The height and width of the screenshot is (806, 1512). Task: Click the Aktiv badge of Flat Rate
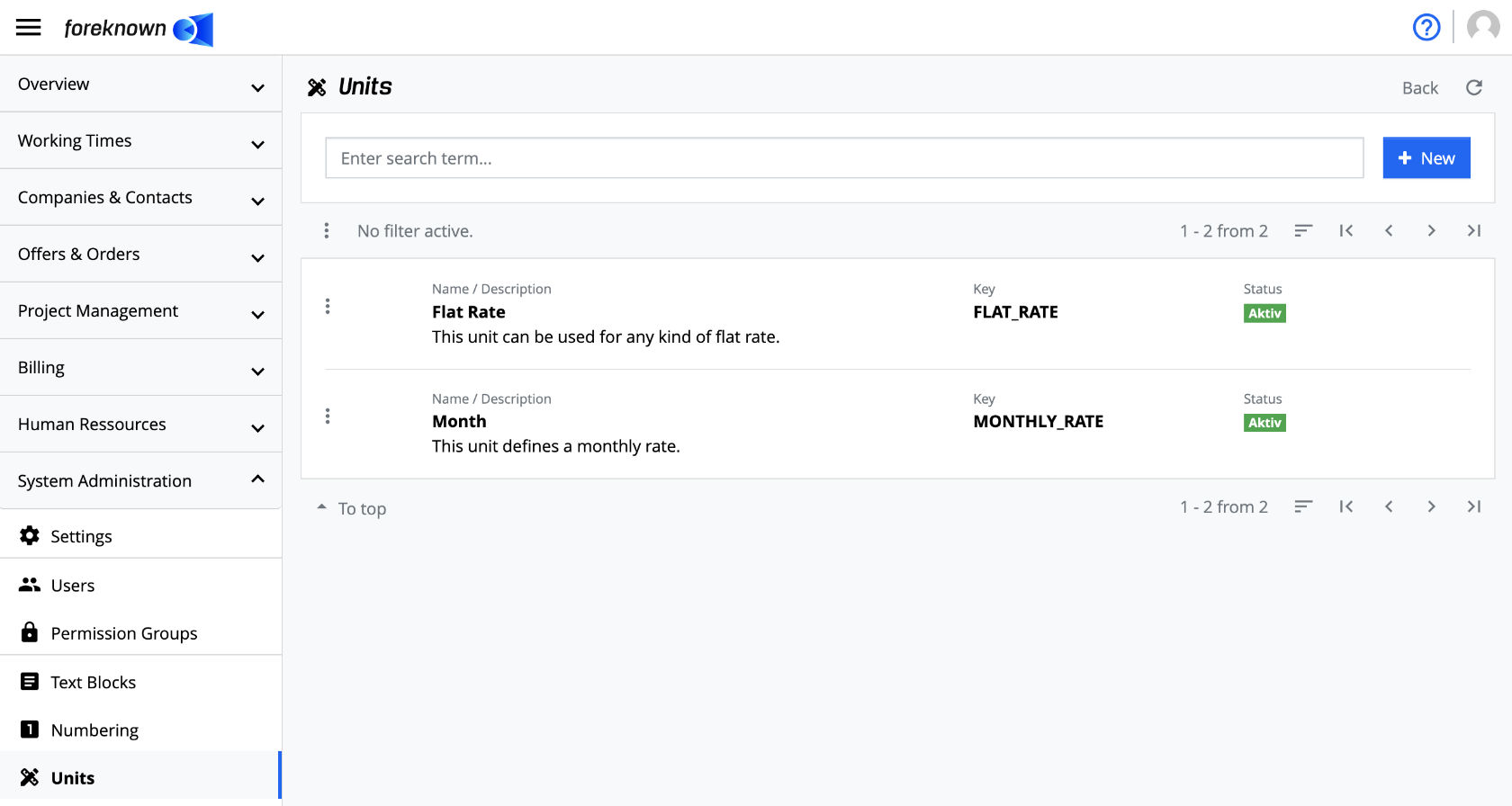(1264, 313)
